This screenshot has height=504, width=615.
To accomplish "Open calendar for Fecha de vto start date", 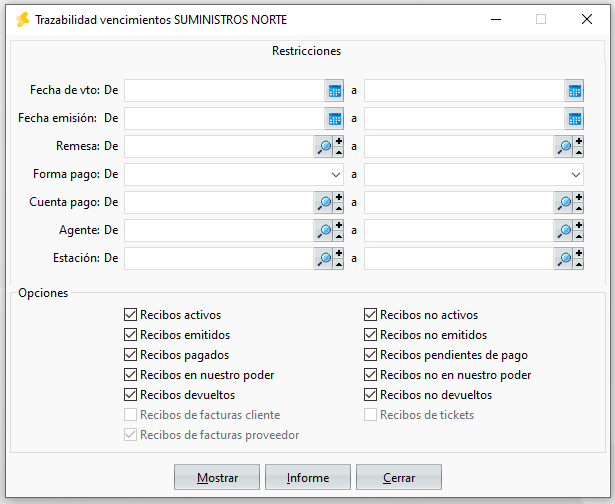I will [334, 91].
